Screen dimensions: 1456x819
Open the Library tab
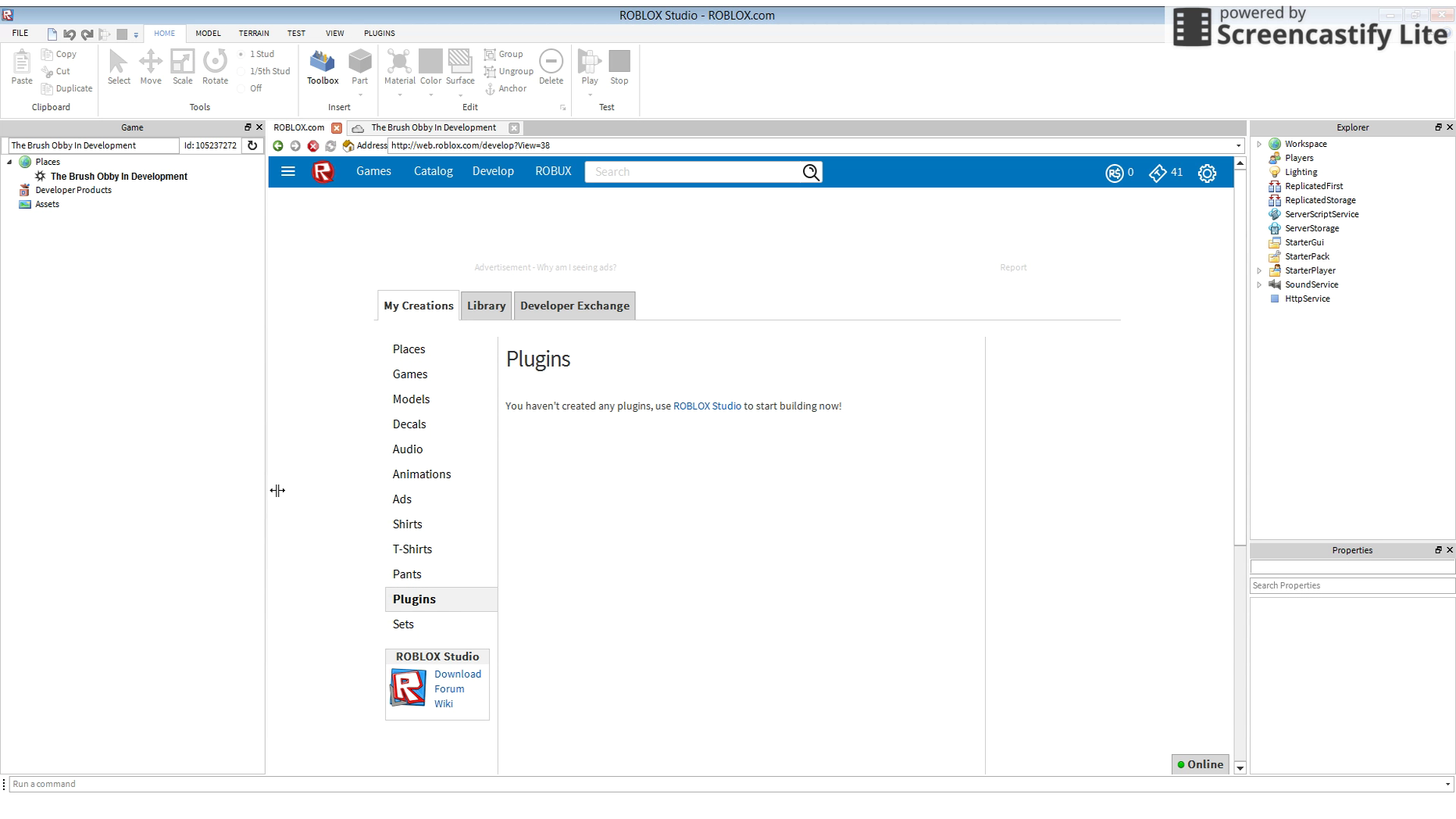[486, 306]
